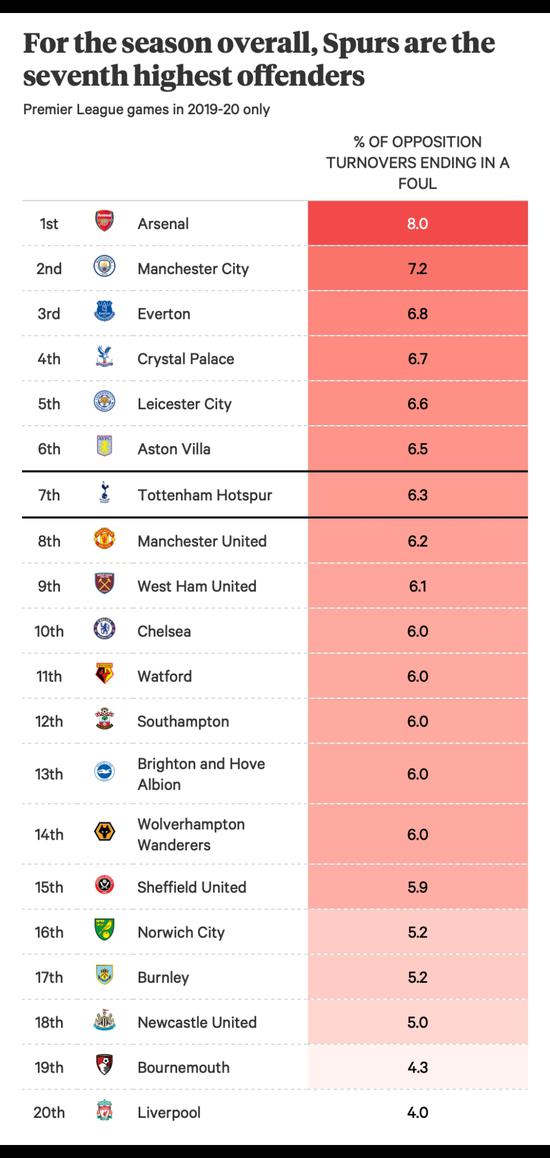Click the Leicester City team name

(x=185, y=404)
